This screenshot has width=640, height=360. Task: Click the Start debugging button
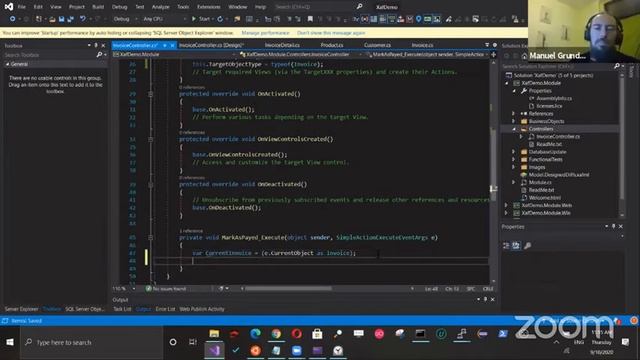pyautogui.click(x=200, y=19)
